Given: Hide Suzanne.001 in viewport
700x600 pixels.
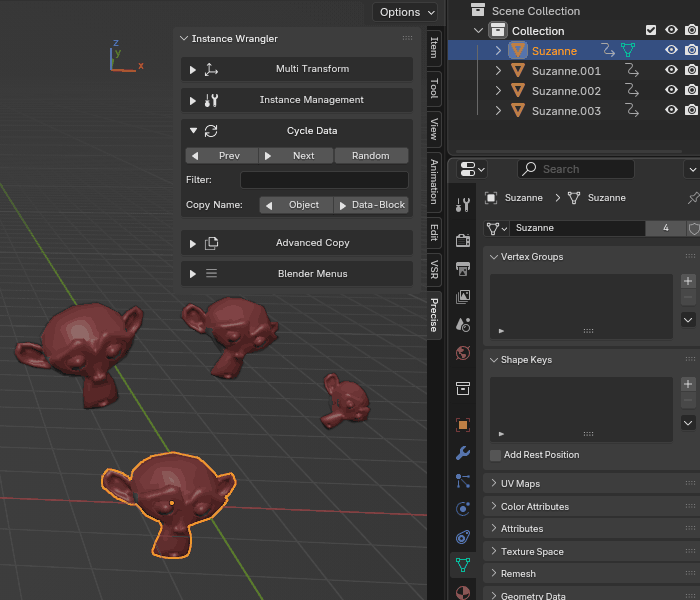Looking at the screenshot, I should click(671, 70).
